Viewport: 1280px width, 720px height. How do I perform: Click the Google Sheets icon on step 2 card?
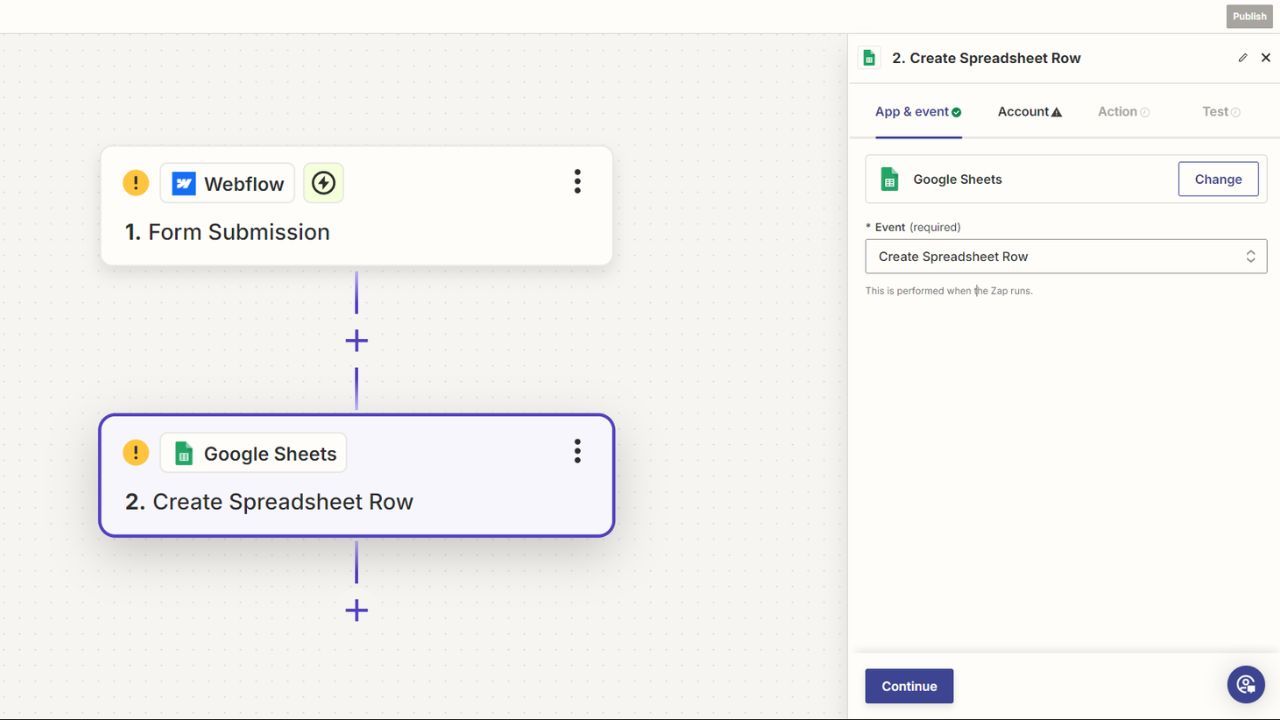click(183, 452)
